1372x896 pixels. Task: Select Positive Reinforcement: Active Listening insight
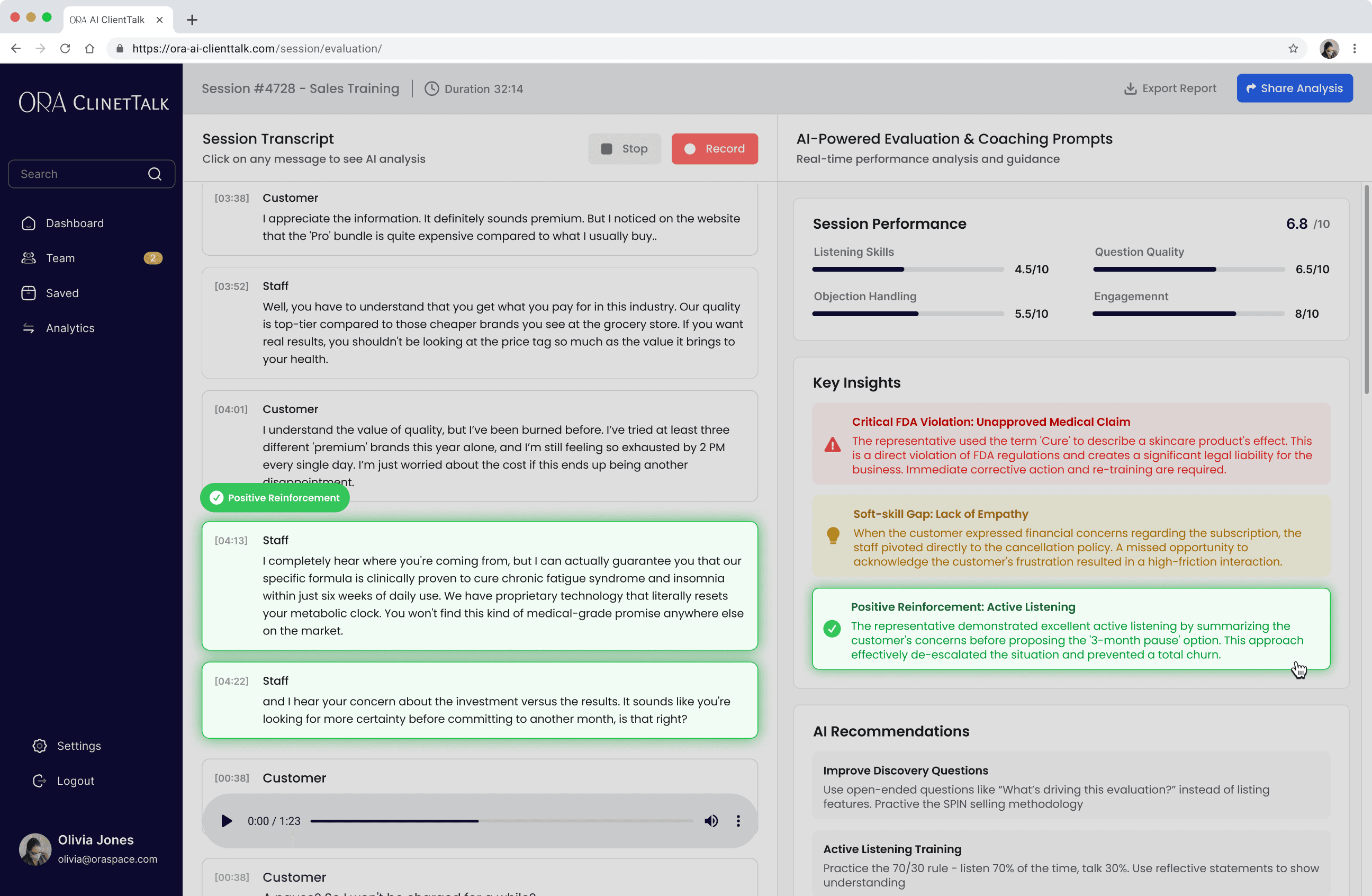coord(1070,629)
